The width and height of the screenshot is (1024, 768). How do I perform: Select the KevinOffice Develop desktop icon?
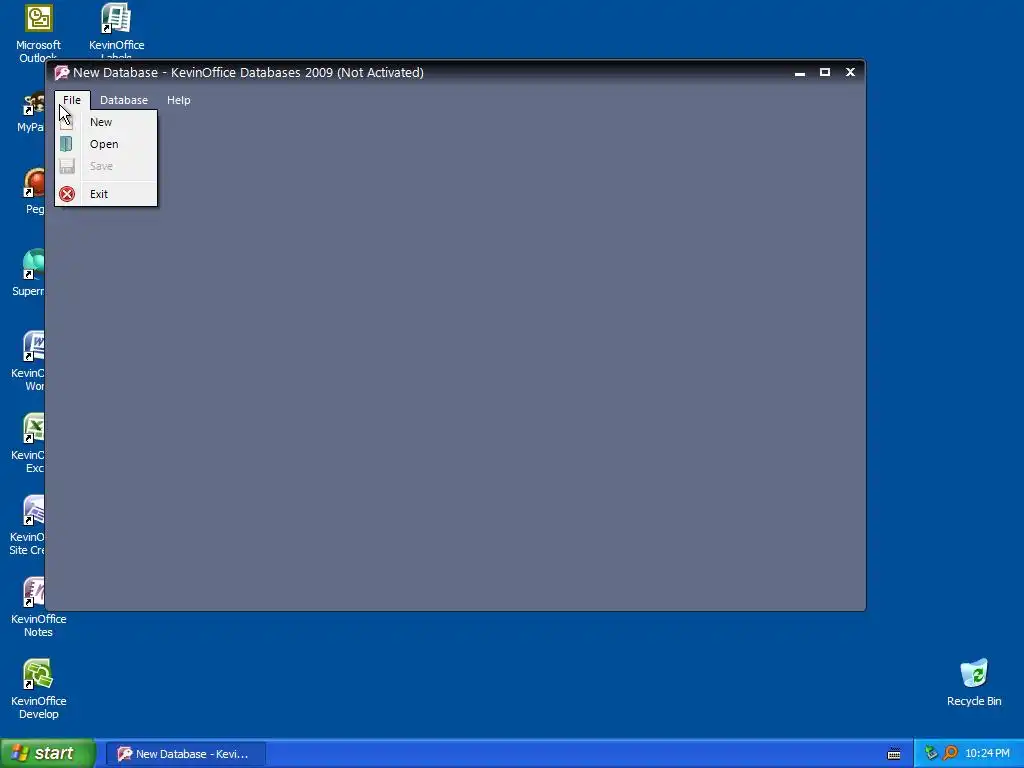38,689
